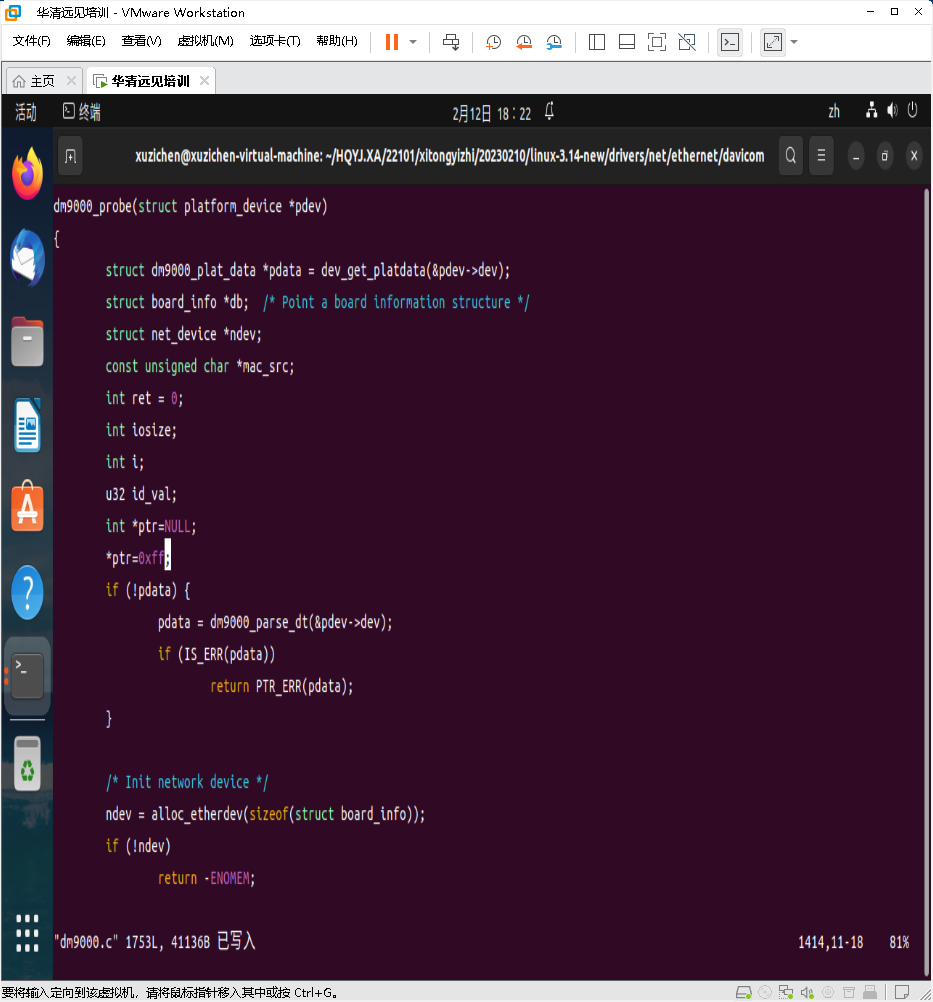Toggle the VMware library panel

click(x=596, y=42)
